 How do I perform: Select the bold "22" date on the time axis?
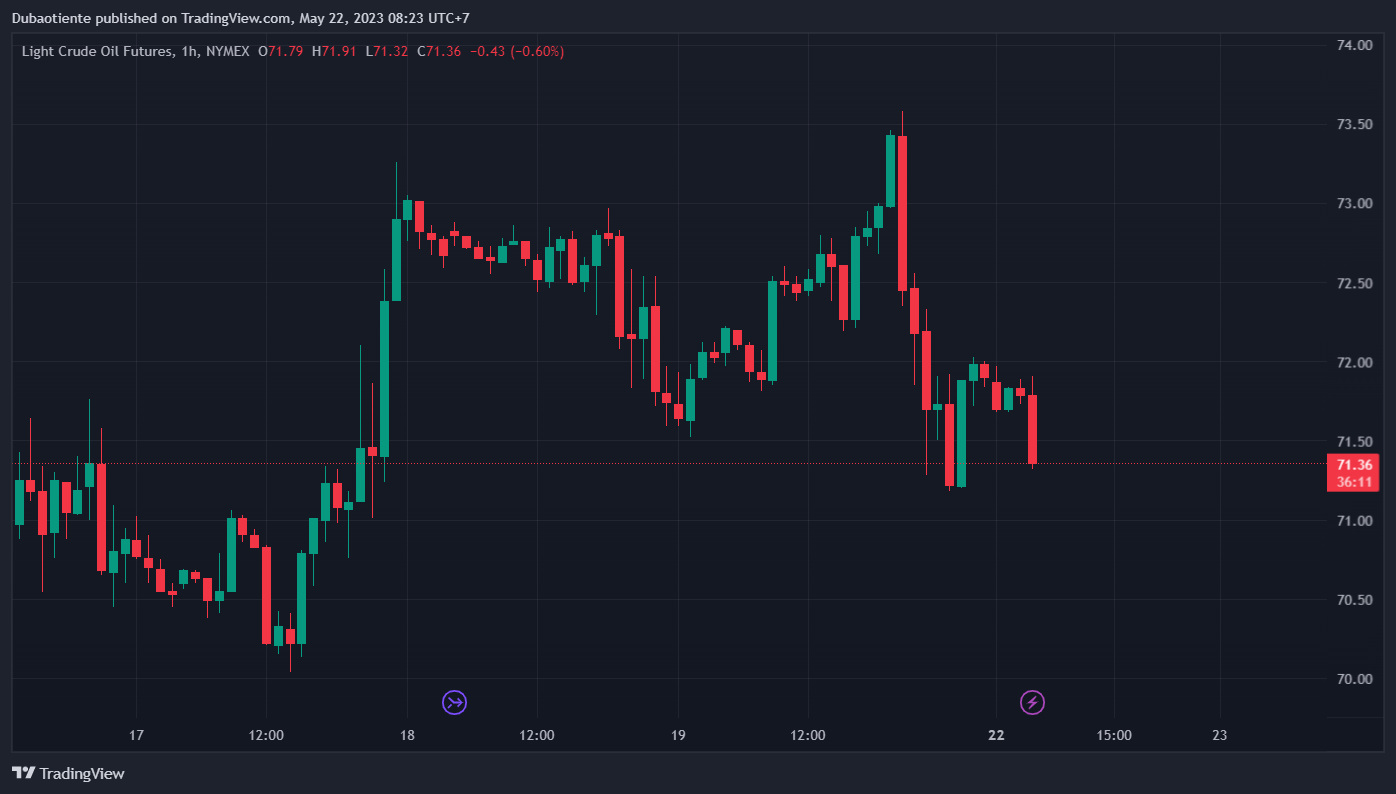pyautogui.click(x=996, y=735)
